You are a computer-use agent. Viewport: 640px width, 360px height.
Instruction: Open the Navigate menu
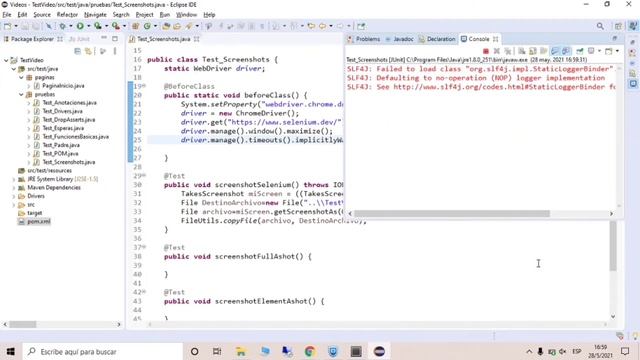(95, 15)
